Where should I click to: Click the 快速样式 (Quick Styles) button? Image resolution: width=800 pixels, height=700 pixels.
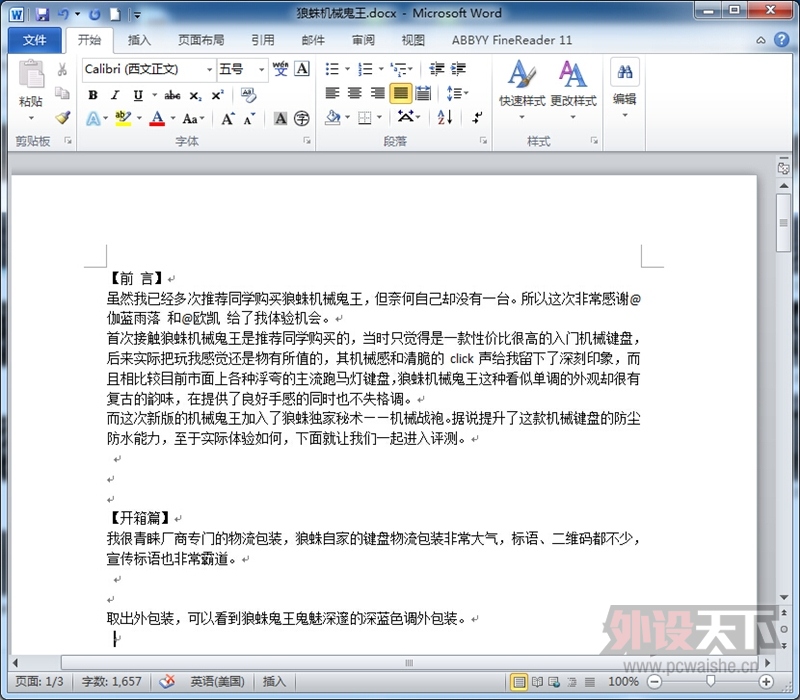[x=522, y=89]
